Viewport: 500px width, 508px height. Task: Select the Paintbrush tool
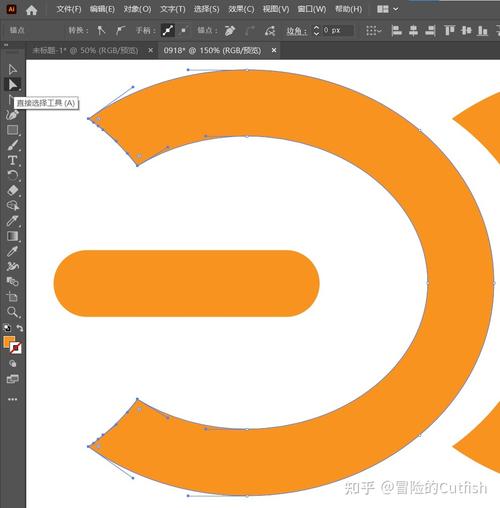(x=12, y=145)
